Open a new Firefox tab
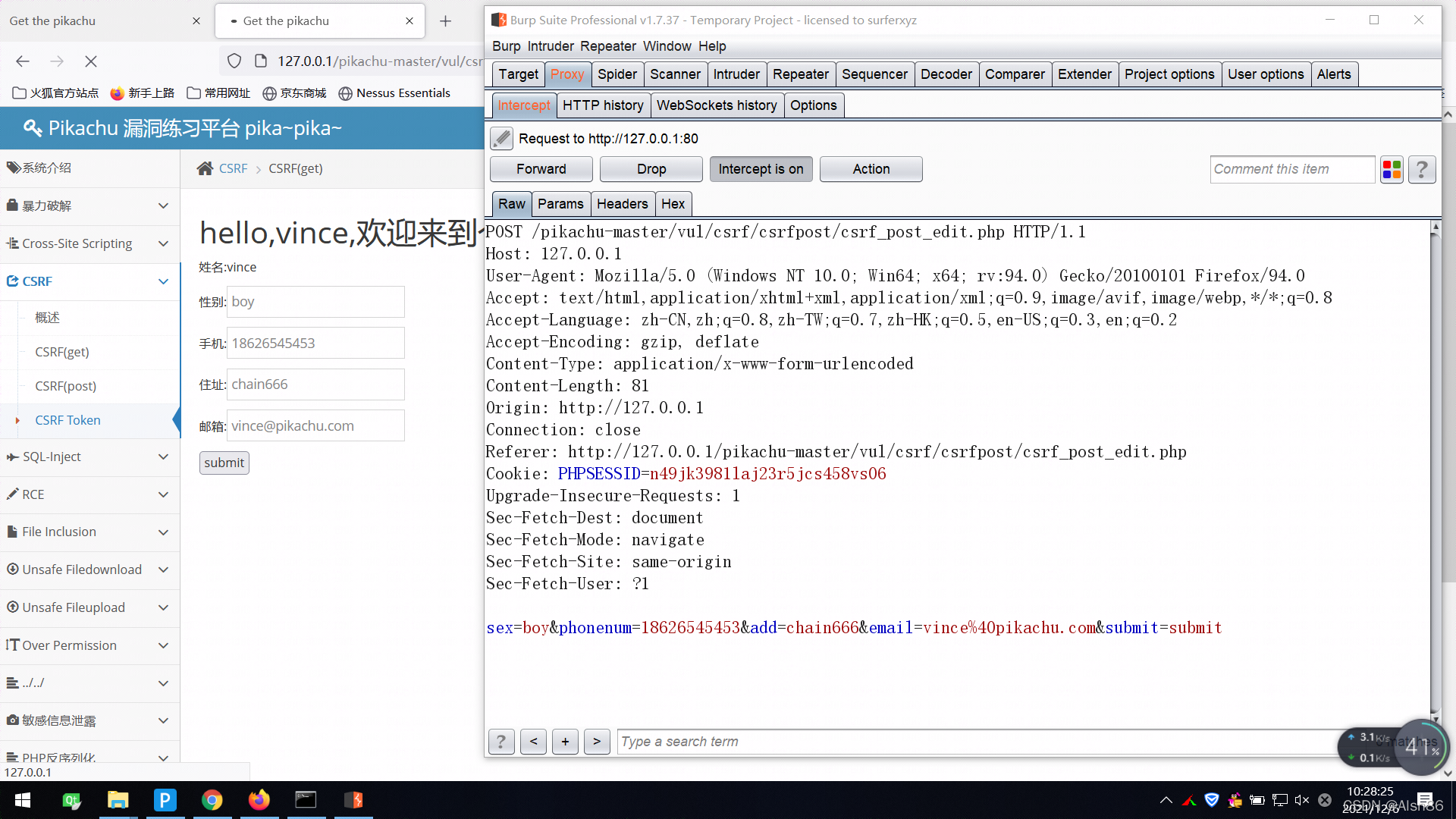This screenshot has width=1456, height=819. (x=445, y=21)
